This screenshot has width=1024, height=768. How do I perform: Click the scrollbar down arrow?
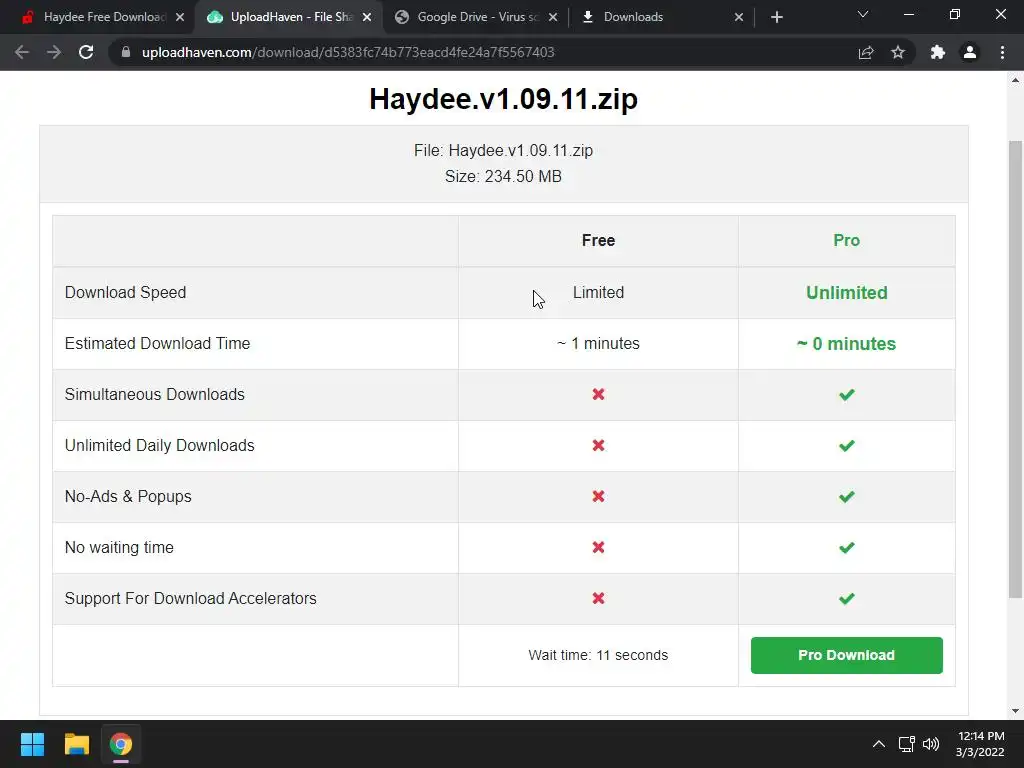point(1015,711)
